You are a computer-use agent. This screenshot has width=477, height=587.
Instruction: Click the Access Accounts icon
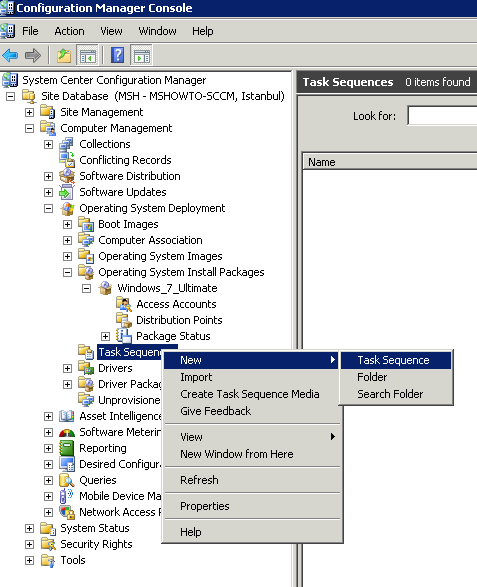point(124,304)
